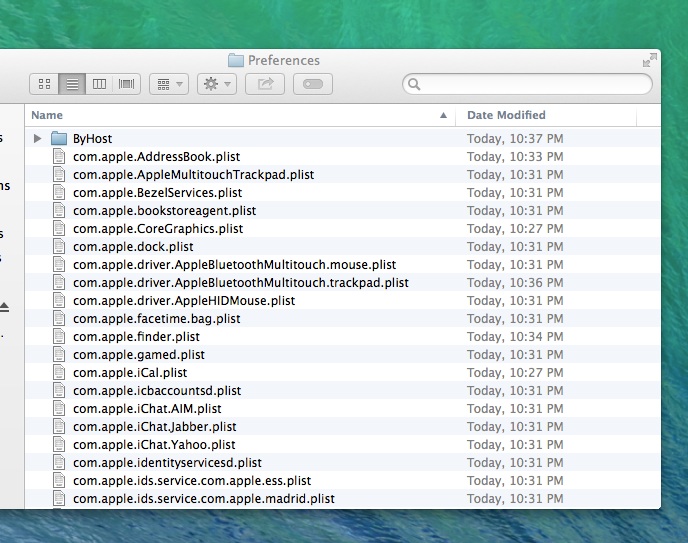The image size is (688, 543).
Task: Select com.apple.AddressBook.plist file icon
Action: tap(59, 157)
